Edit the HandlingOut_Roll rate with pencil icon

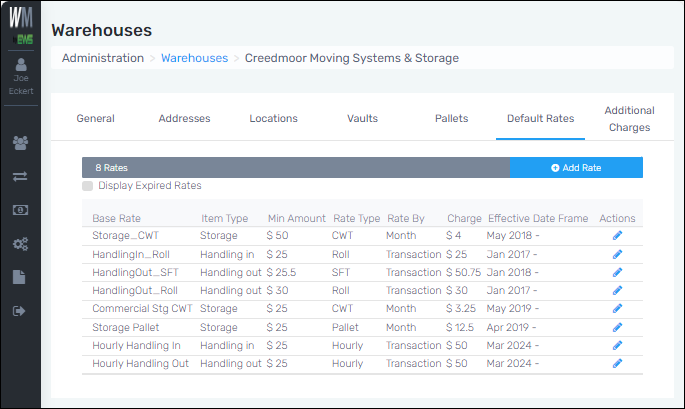[617, 290]
